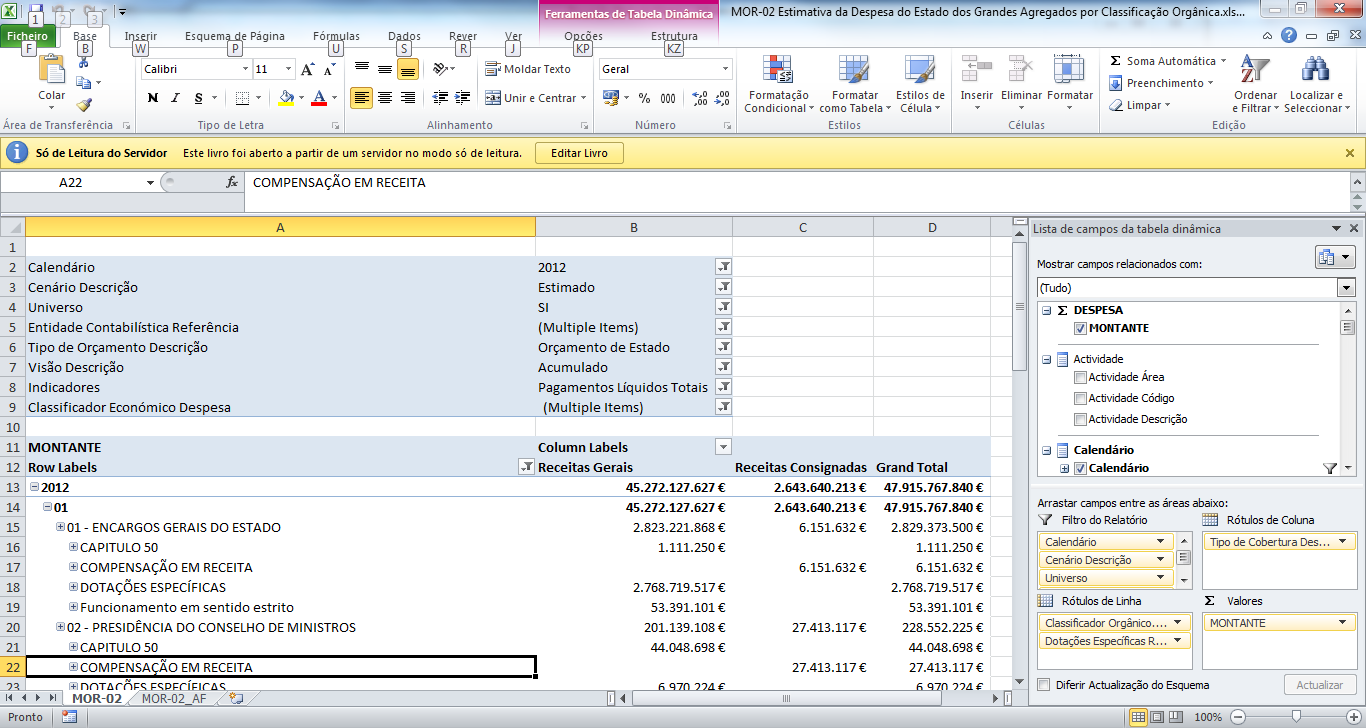
Task: Toggle italic I formatting
Action: [x=176, y=98]
